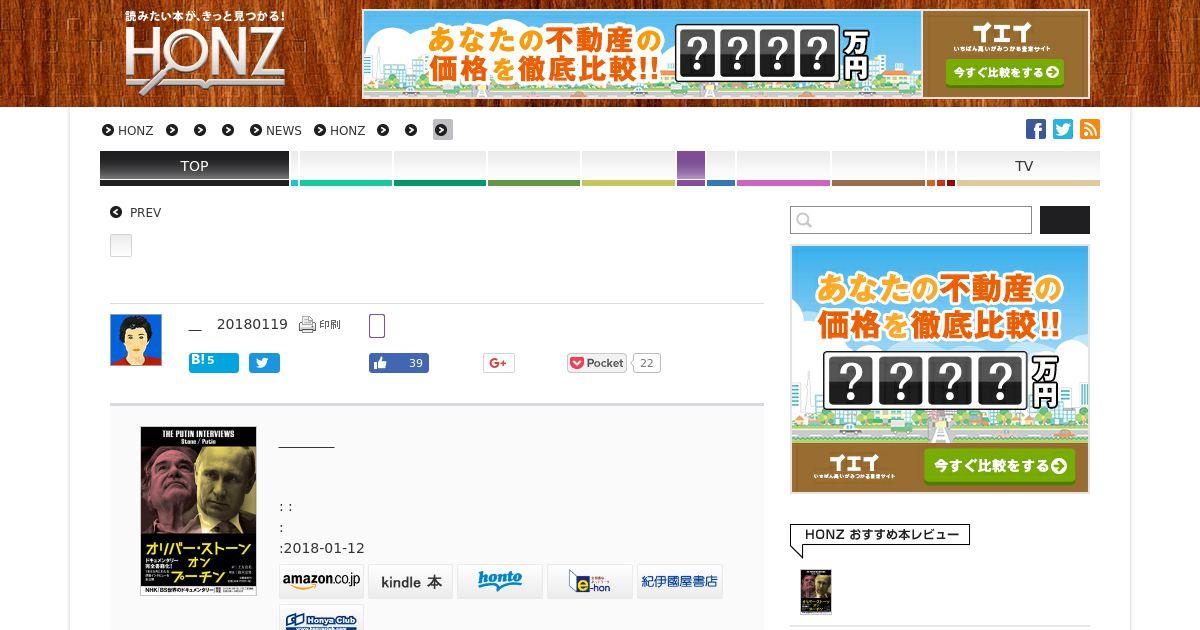Open the Honya Club store button
Screen dimensions: 1200x630
[x=321, y=618]
